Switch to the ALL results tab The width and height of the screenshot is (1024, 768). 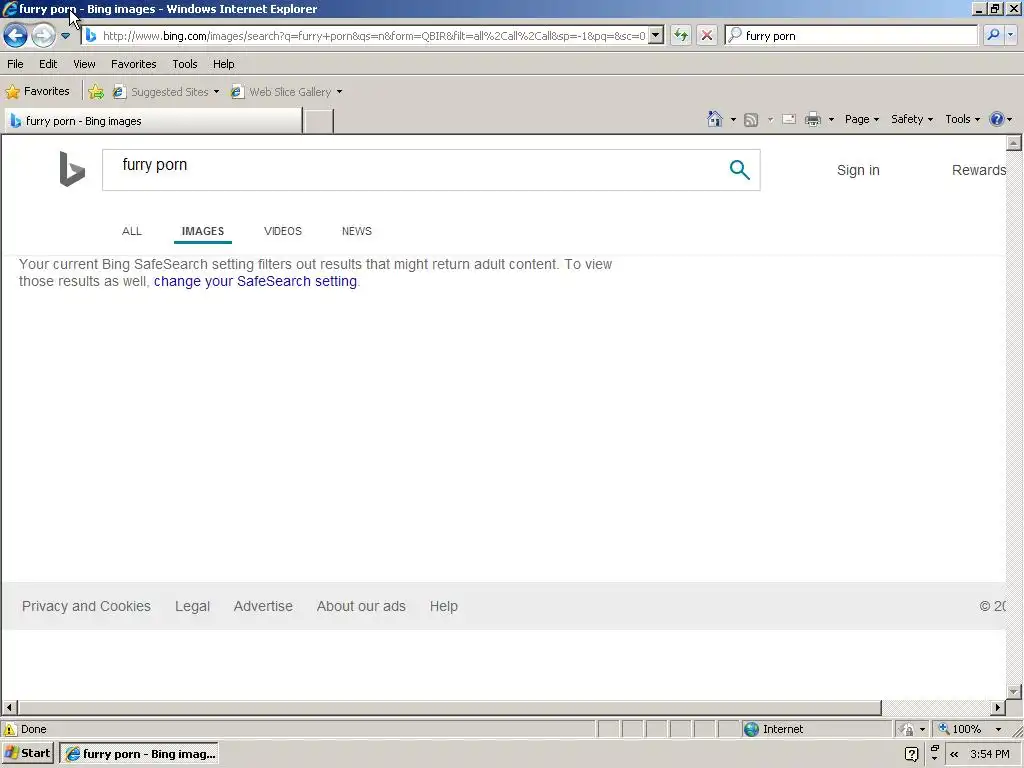click(131, 231)
